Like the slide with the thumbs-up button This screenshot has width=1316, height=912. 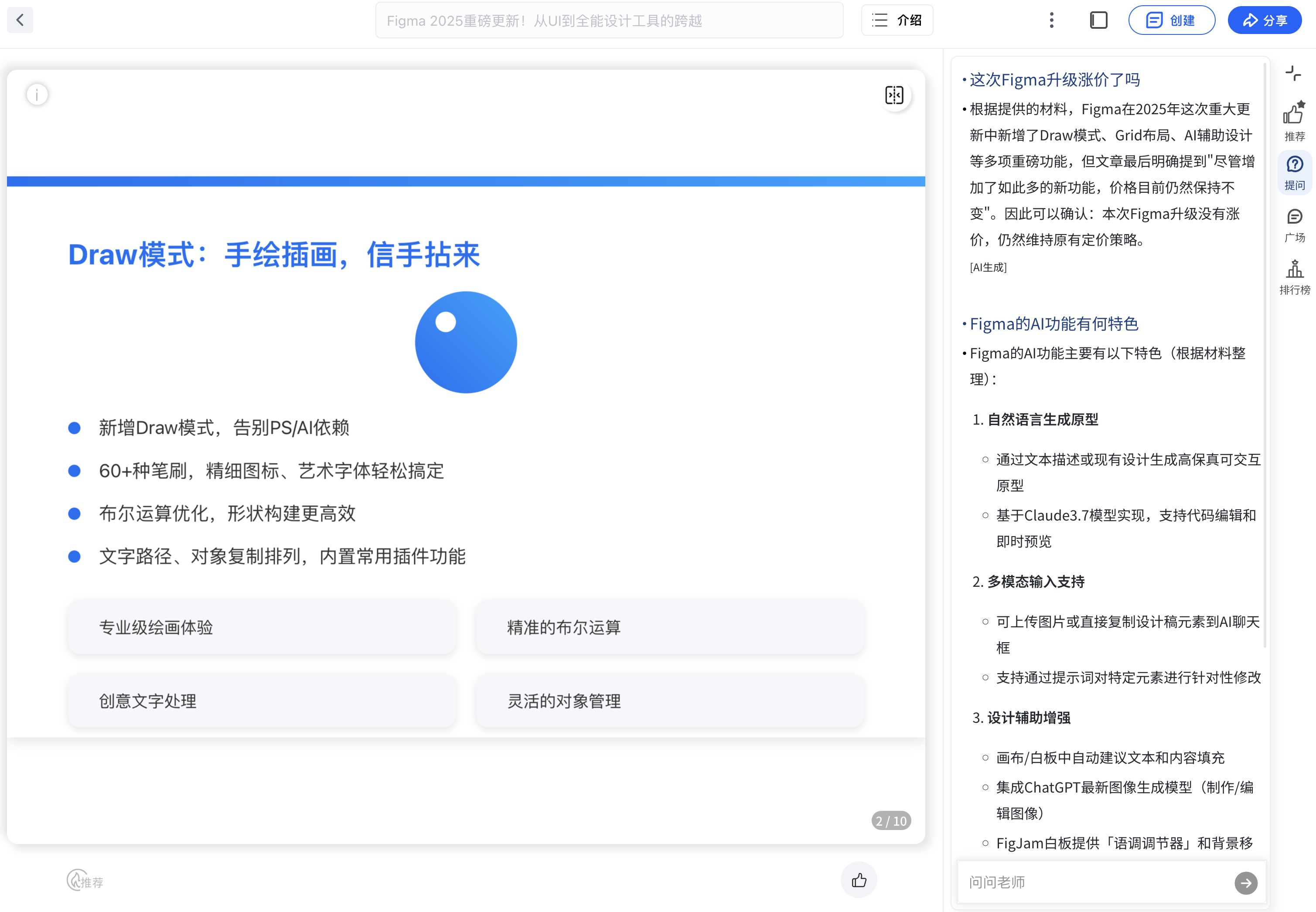pyautogui.click(x=859, y=880)
